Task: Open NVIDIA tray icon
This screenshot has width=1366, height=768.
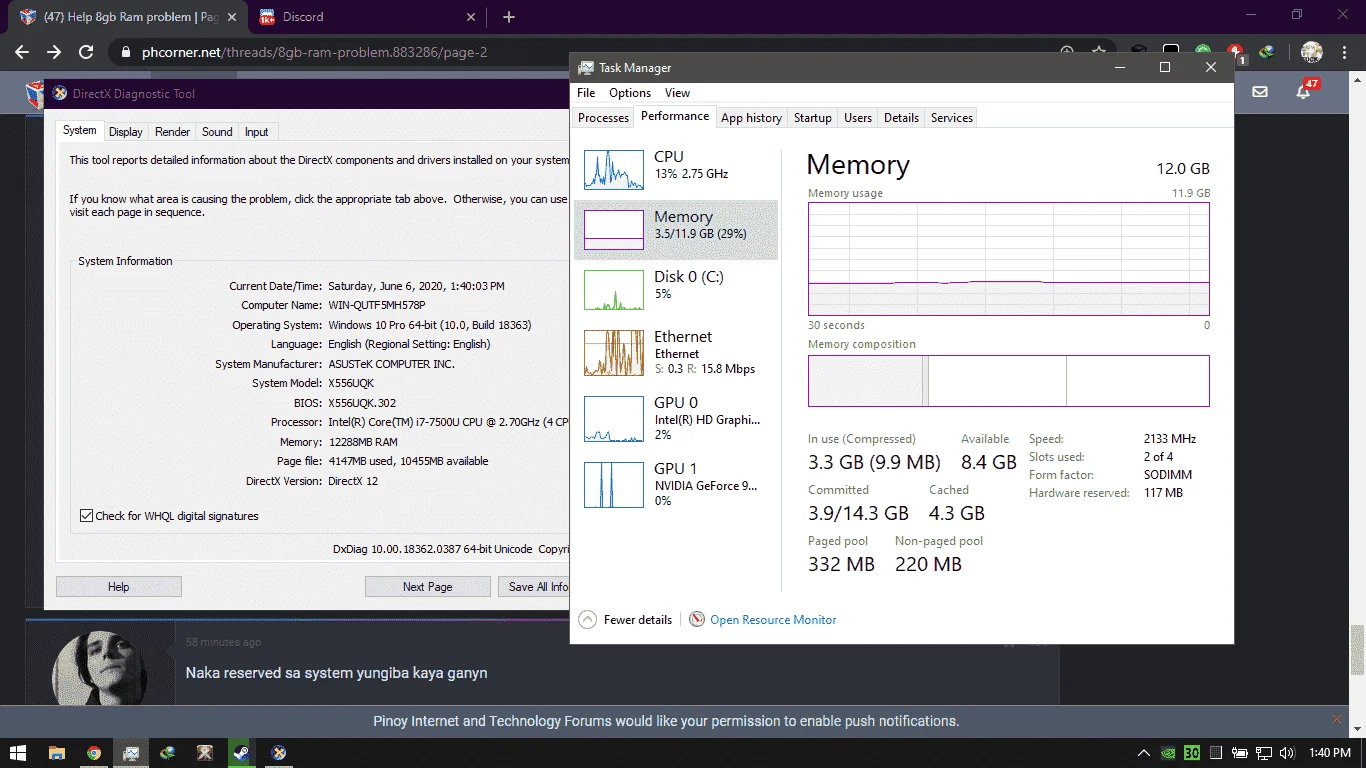Action: click(1168, 753)
